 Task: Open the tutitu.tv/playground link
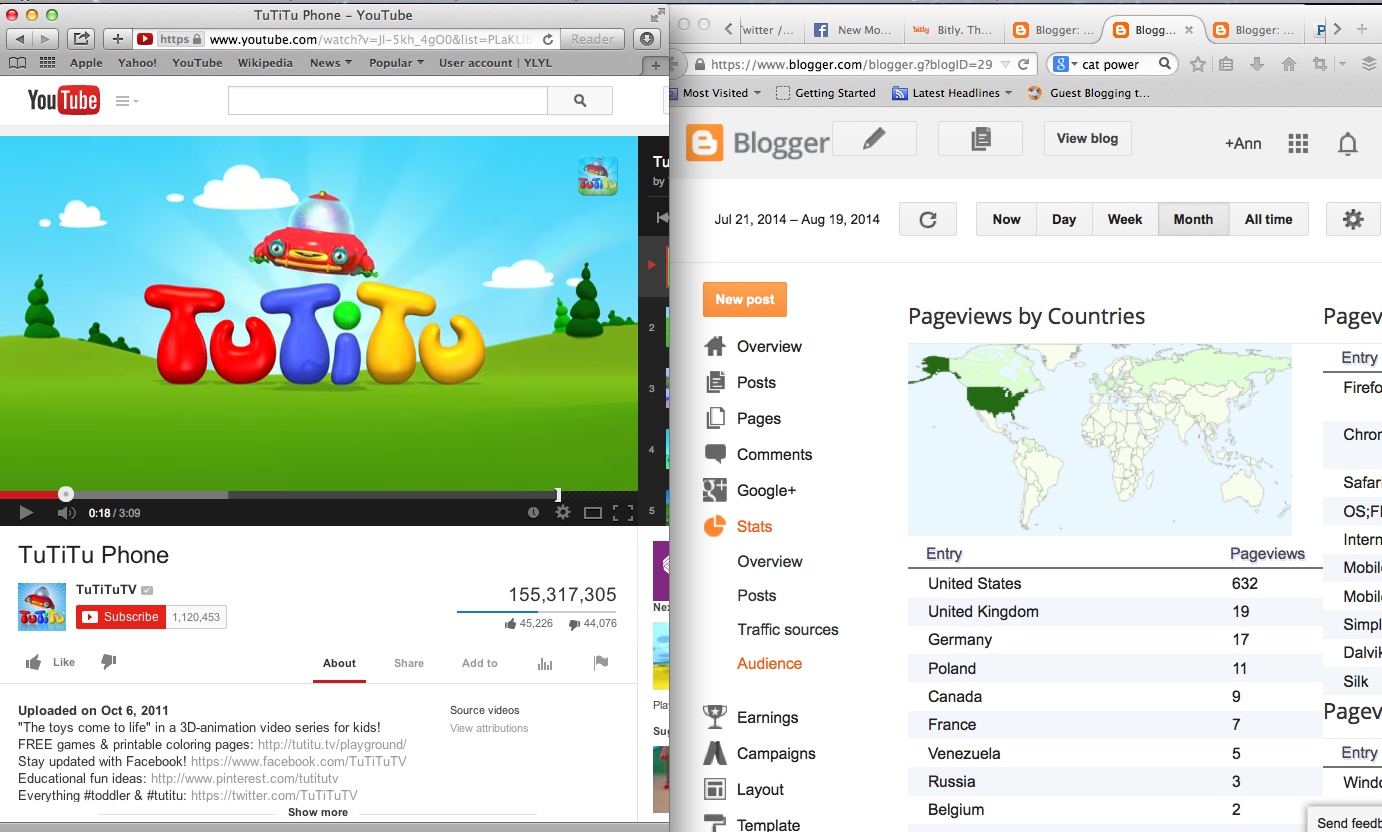[332, 745]
